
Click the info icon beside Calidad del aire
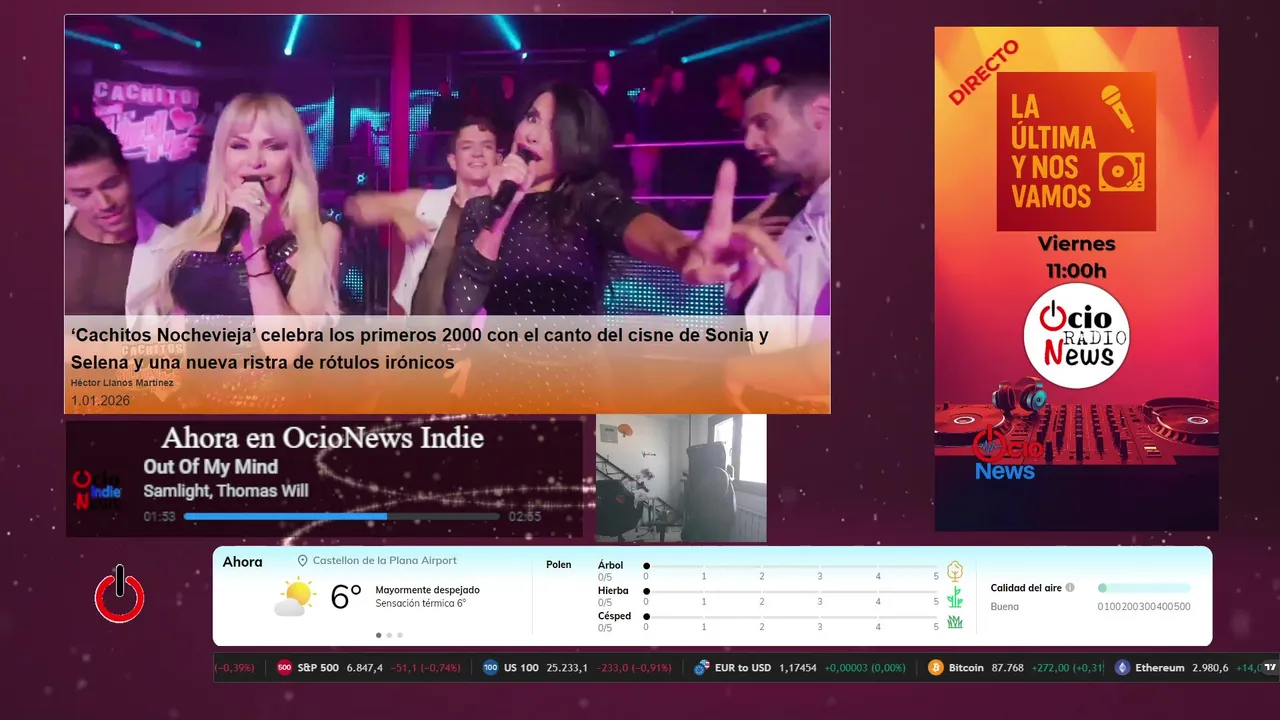[x=1070, y=588]
